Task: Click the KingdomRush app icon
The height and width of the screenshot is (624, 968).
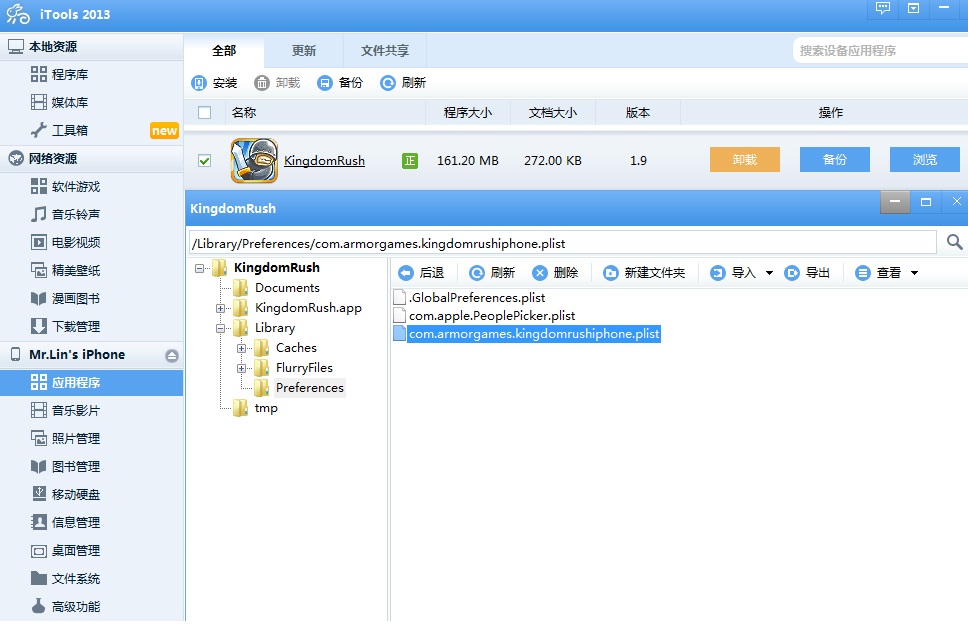Action: click(254, 160)
